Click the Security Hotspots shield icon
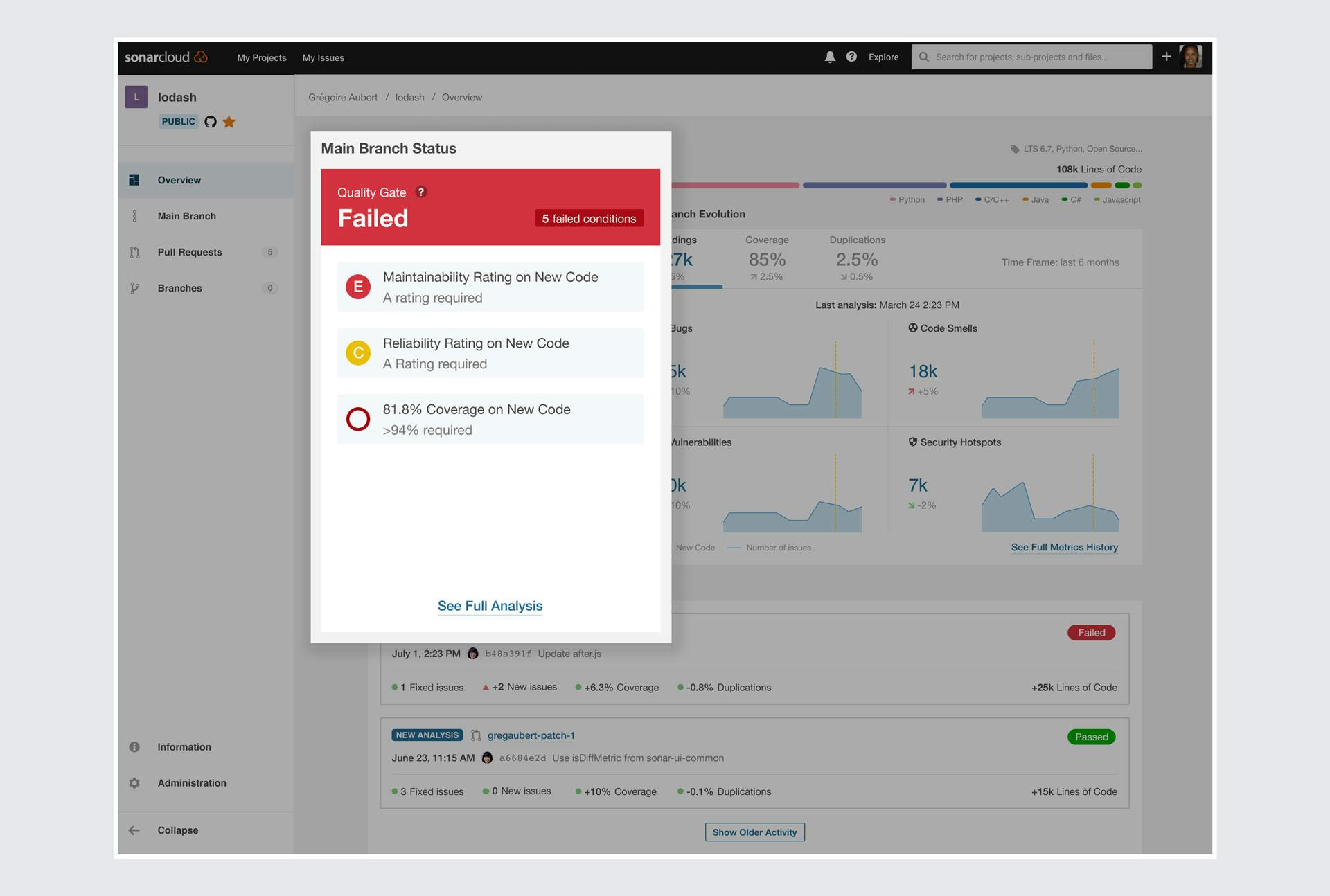 pos(913,442)
